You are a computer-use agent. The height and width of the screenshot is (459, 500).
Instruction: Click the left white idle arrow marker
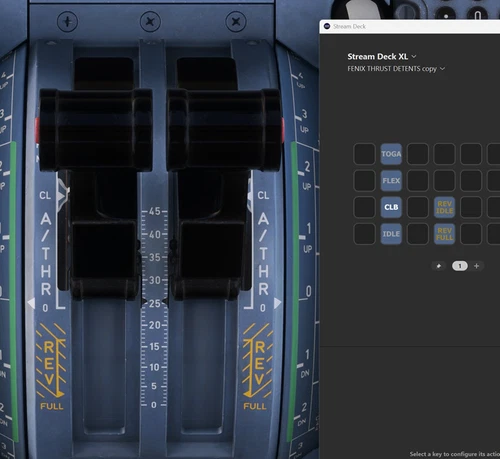31,303
